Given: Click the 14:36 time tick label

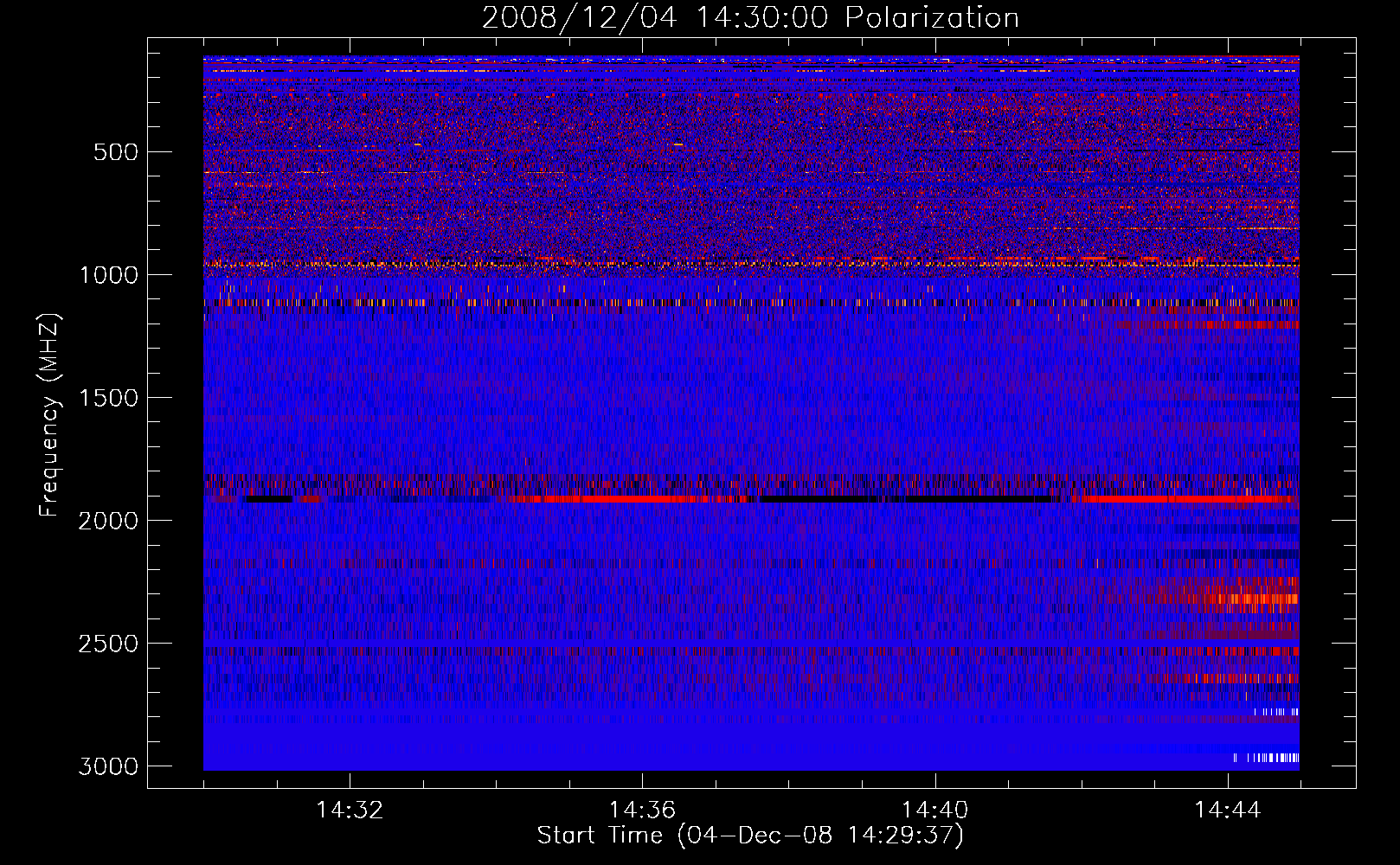Looking at the screenshot, I should [642, 811].
